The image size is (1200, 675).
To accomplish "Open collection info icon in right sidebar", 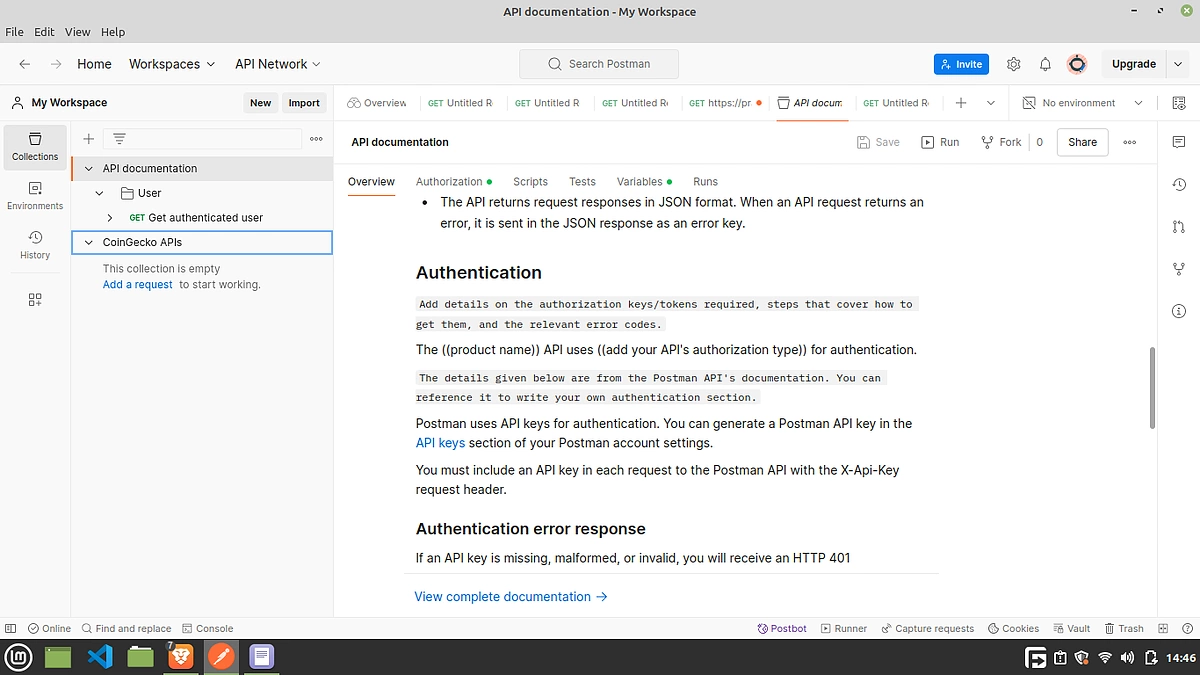I will point(1179,311).
